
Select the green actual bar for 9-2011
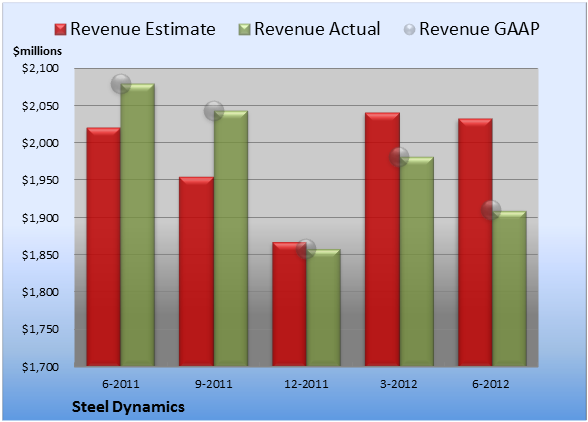pyautogui.click(x=231, y=238)
